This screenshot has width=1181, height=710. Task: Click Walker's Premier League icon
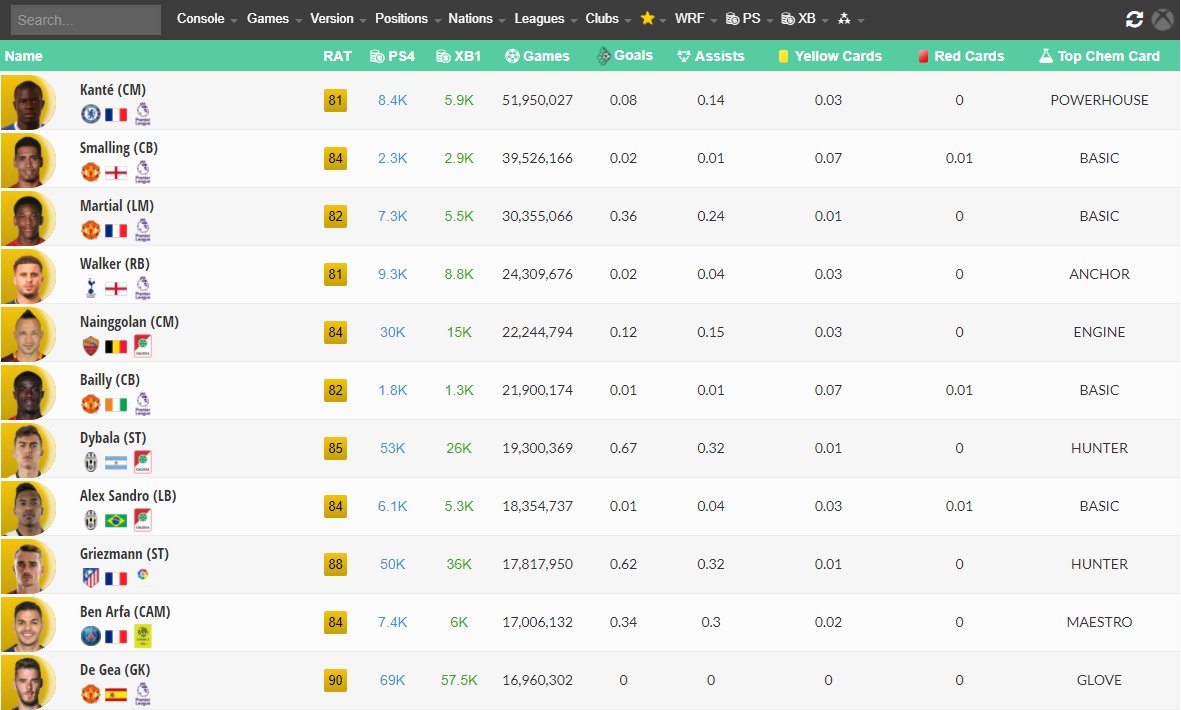coord(142,288)
